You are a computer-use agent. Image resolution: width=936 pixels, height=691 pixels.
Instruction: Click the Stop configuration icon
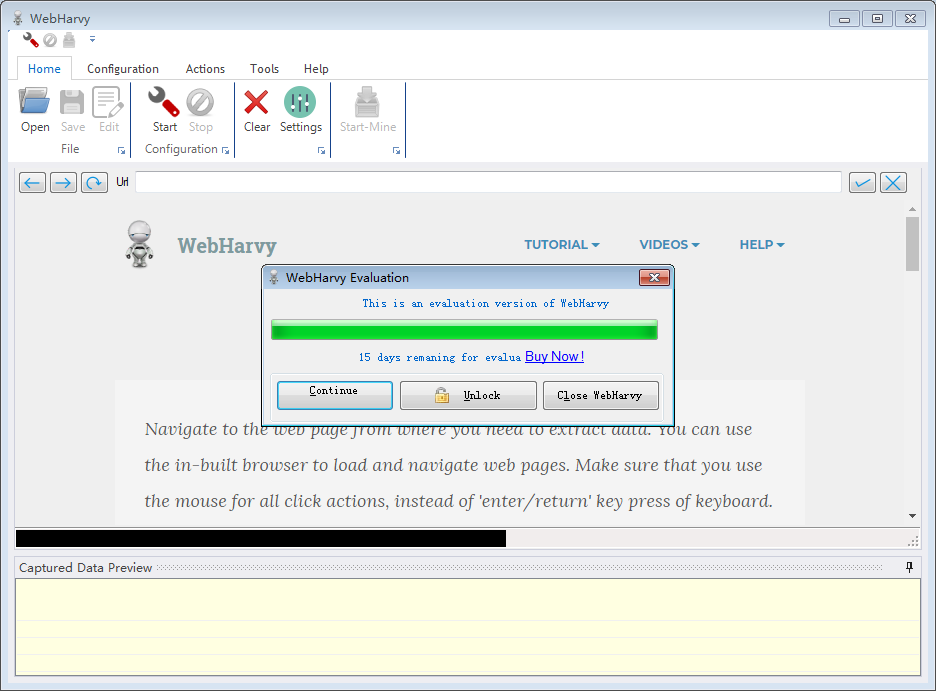pos(200,110)
